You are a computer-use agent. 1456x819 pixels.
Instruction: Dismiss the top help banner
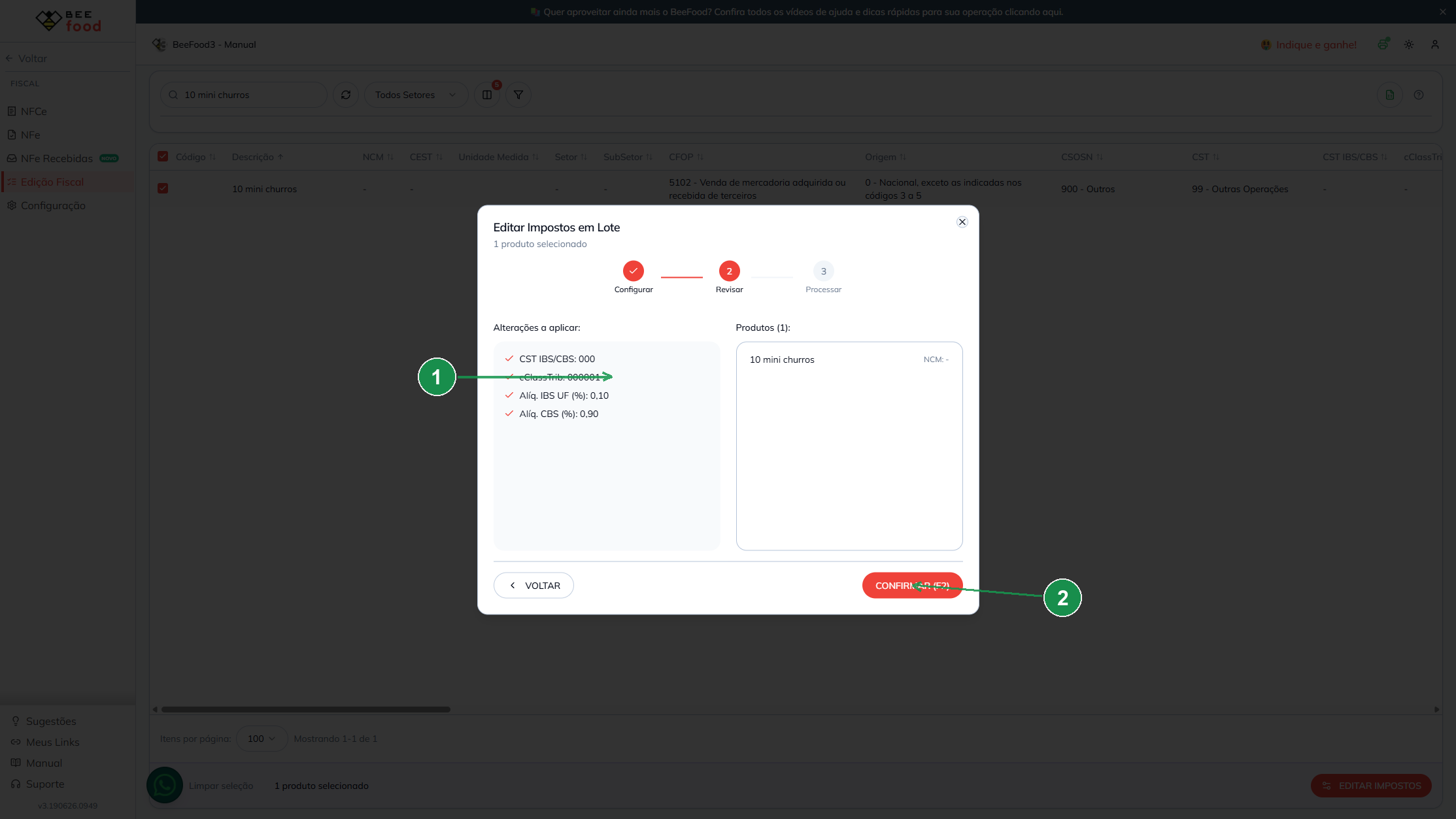1443,12
